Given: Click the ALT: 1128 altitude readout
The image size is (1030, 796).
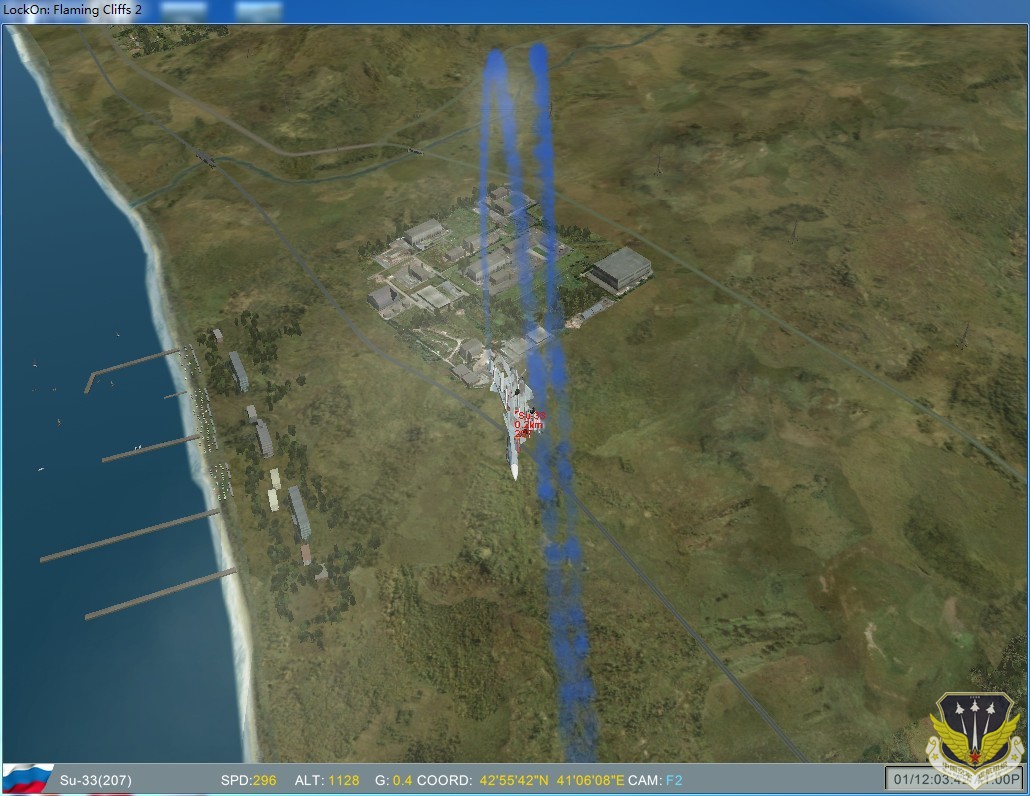Looking at the screenshot, I should click(x=326, y=780).
